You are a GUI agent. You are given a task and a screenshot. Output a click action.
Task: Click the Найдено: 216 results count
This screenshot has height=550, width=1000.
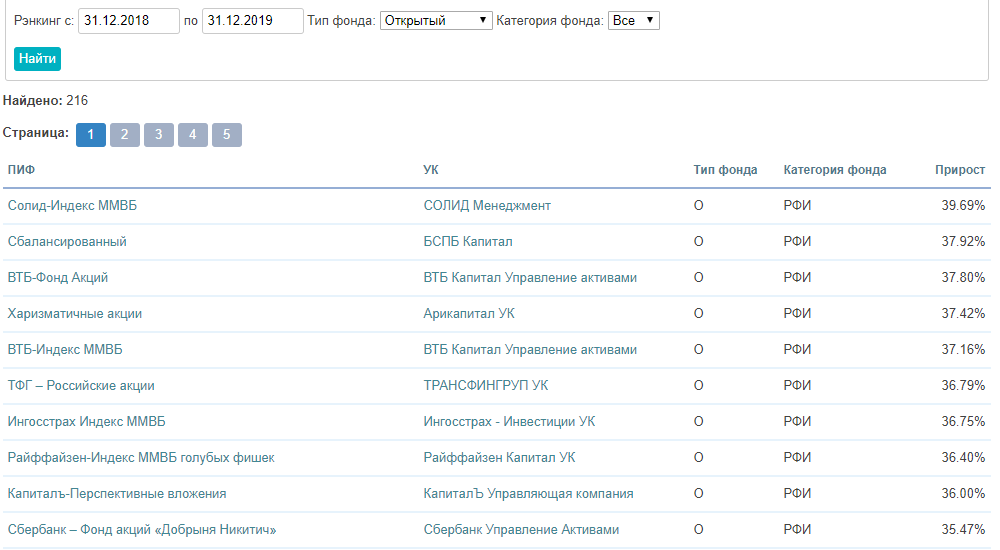tap(45, 101)
